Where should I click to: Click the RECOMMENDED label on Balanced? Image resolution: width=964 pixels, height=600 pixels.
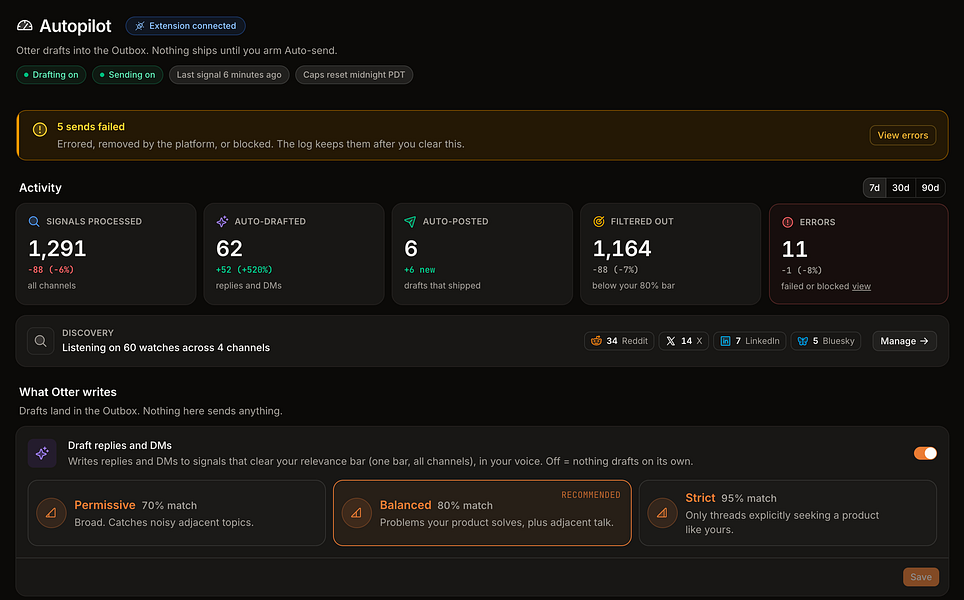pos(591,495)
